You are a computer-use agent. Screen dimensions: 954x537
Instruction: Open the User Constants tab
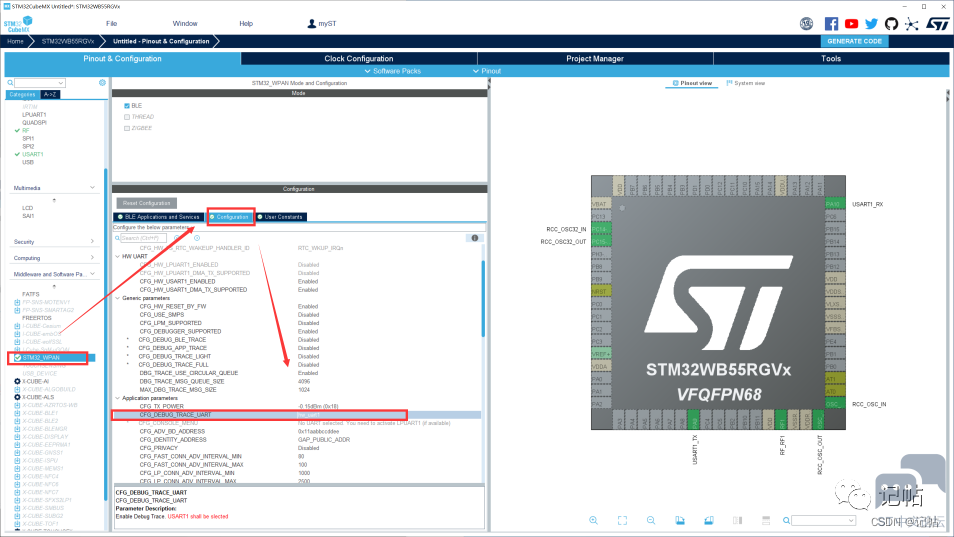pos(280,217)
